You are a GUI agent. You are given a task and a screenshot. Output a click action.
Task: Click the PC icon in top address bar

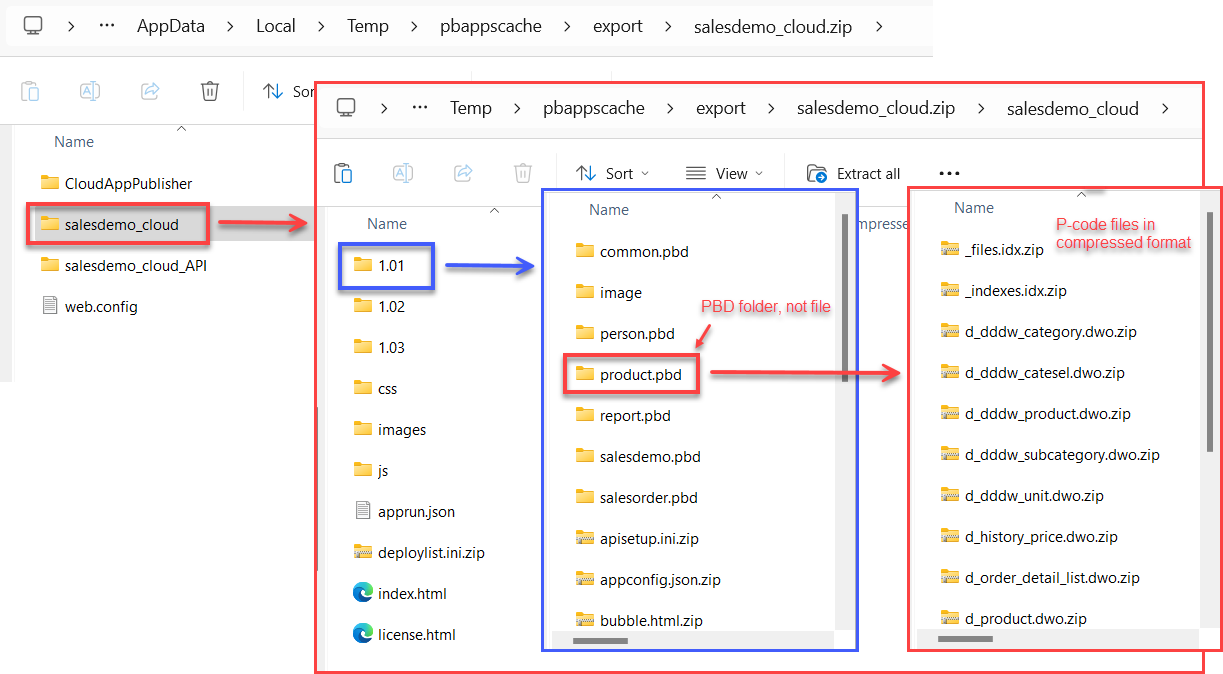tap(33, 26)
